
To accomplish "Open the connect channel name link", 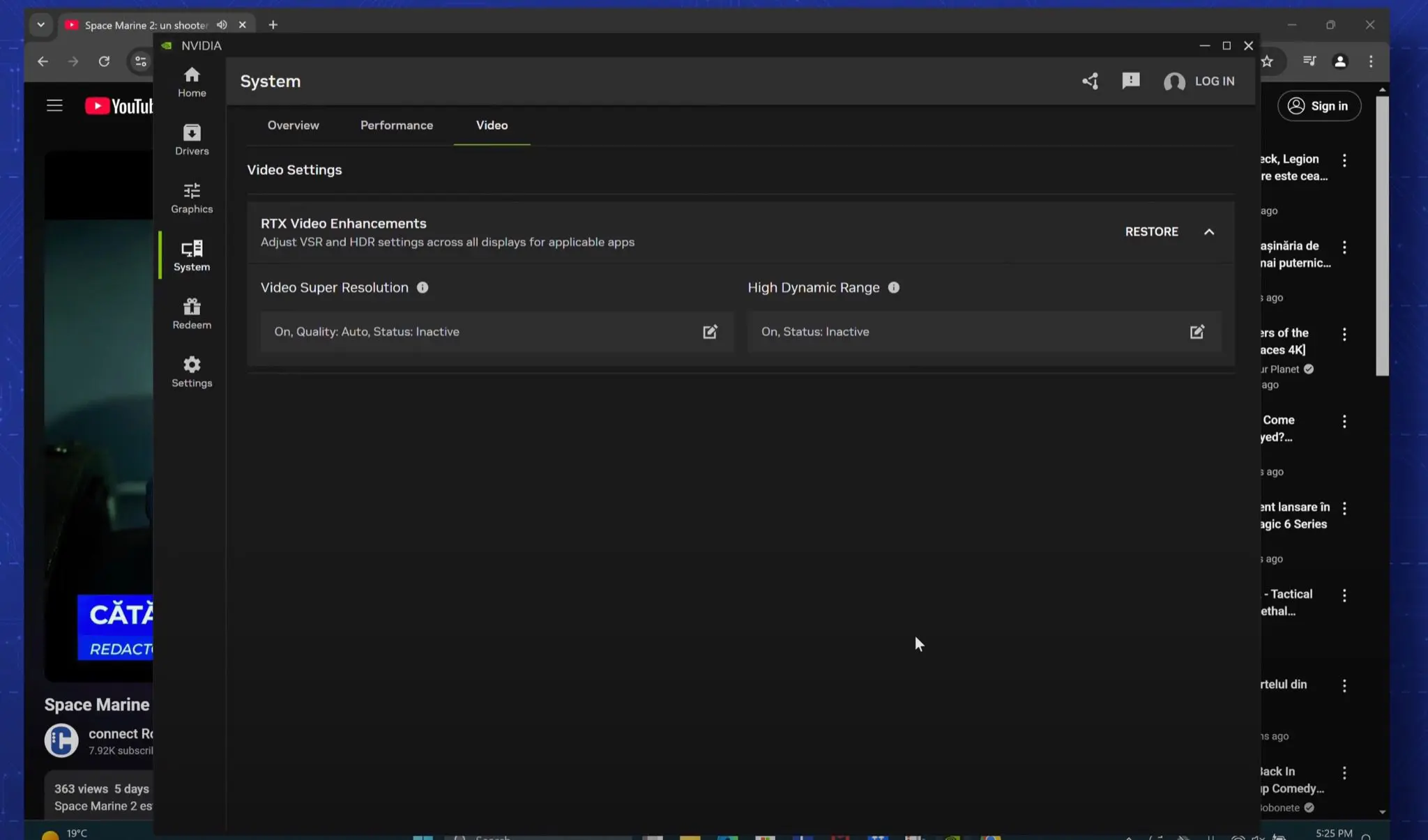I will tap(121, 733).
